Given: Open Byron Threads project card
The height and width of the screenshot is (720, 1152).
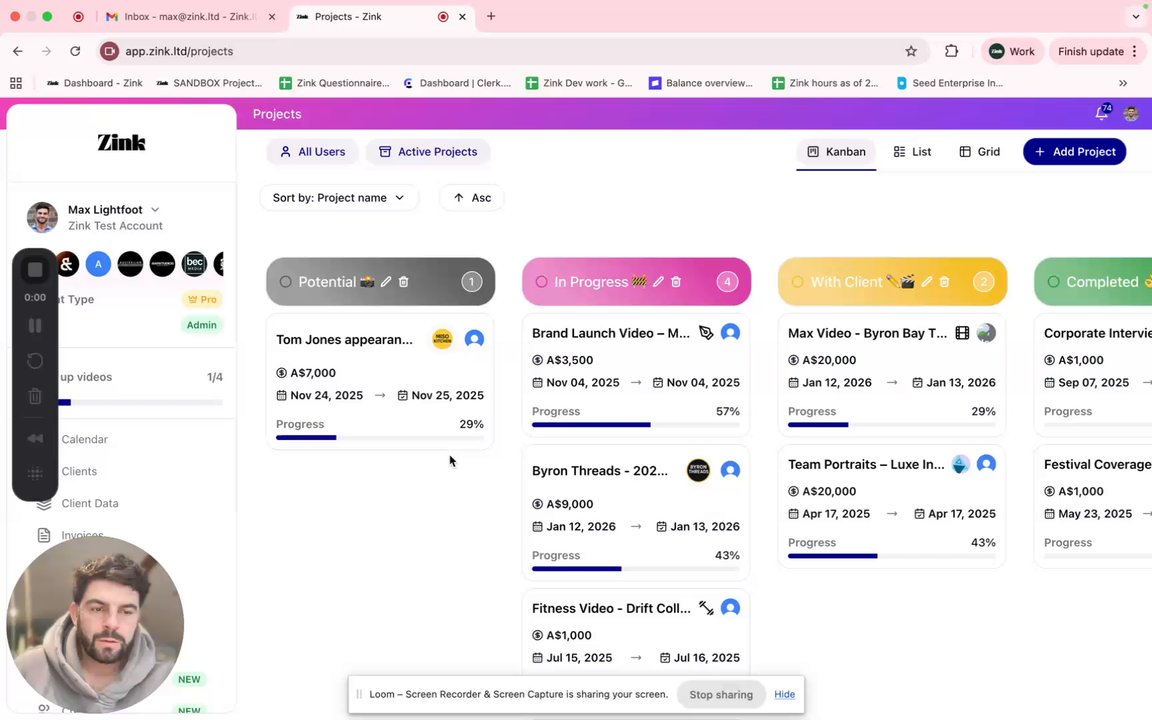Looking at the screenshot, I should coord(600,471).
